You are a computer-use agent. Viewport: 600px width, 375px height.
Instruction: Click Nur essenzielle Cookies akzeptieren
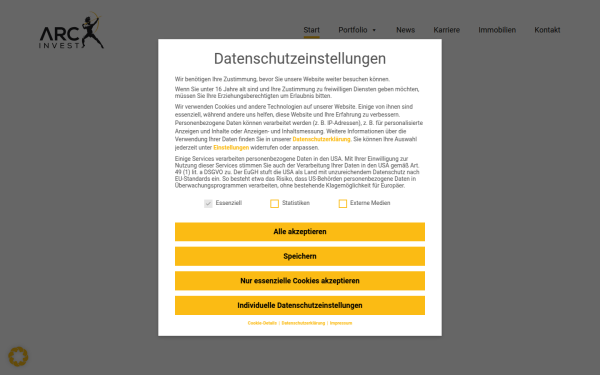300,281
